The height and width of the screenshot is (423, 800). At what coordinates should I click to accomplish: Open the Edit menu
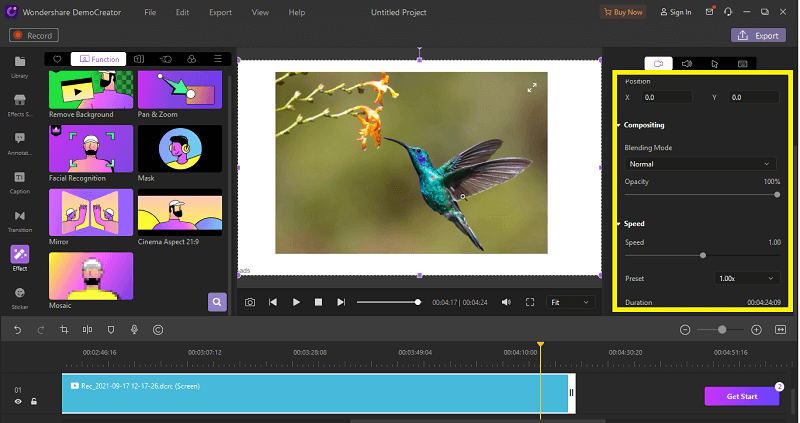click(183, 12)
